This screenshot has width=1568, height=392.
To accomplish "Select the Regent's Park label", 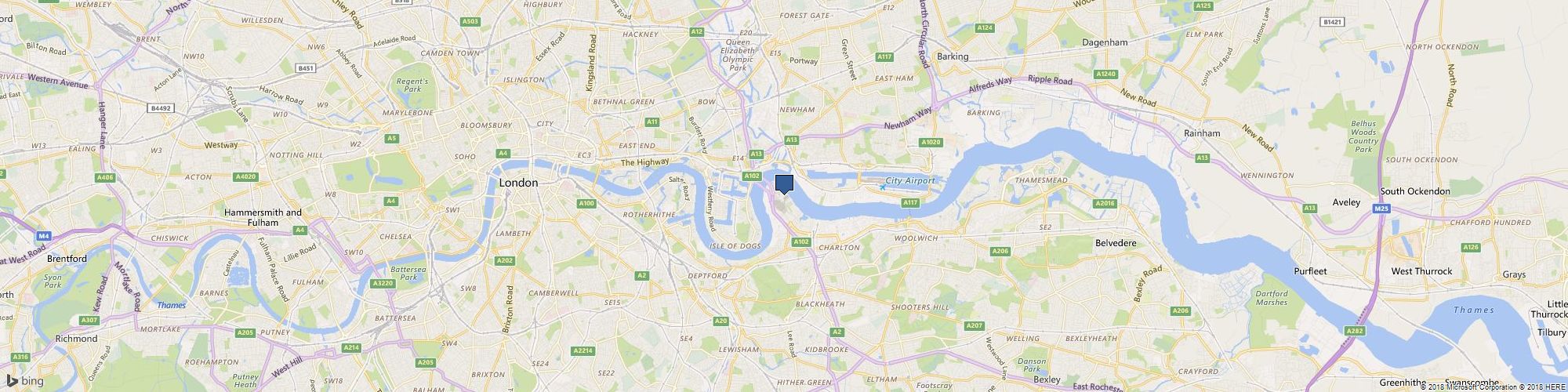I will [413, 85].
